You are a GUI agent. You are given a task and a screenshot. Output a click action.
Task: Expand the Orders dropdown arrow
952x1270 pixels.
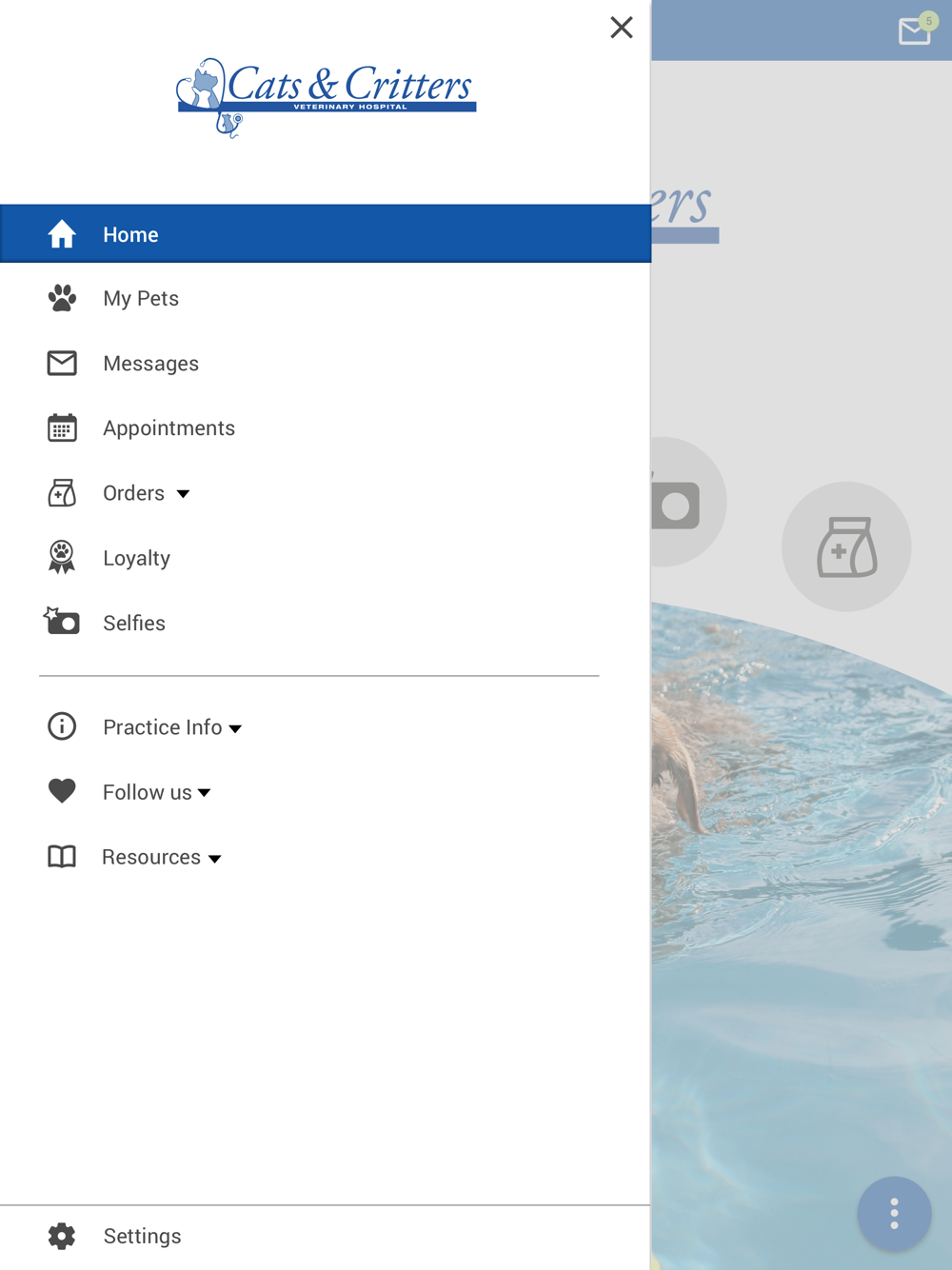(183, 494)
